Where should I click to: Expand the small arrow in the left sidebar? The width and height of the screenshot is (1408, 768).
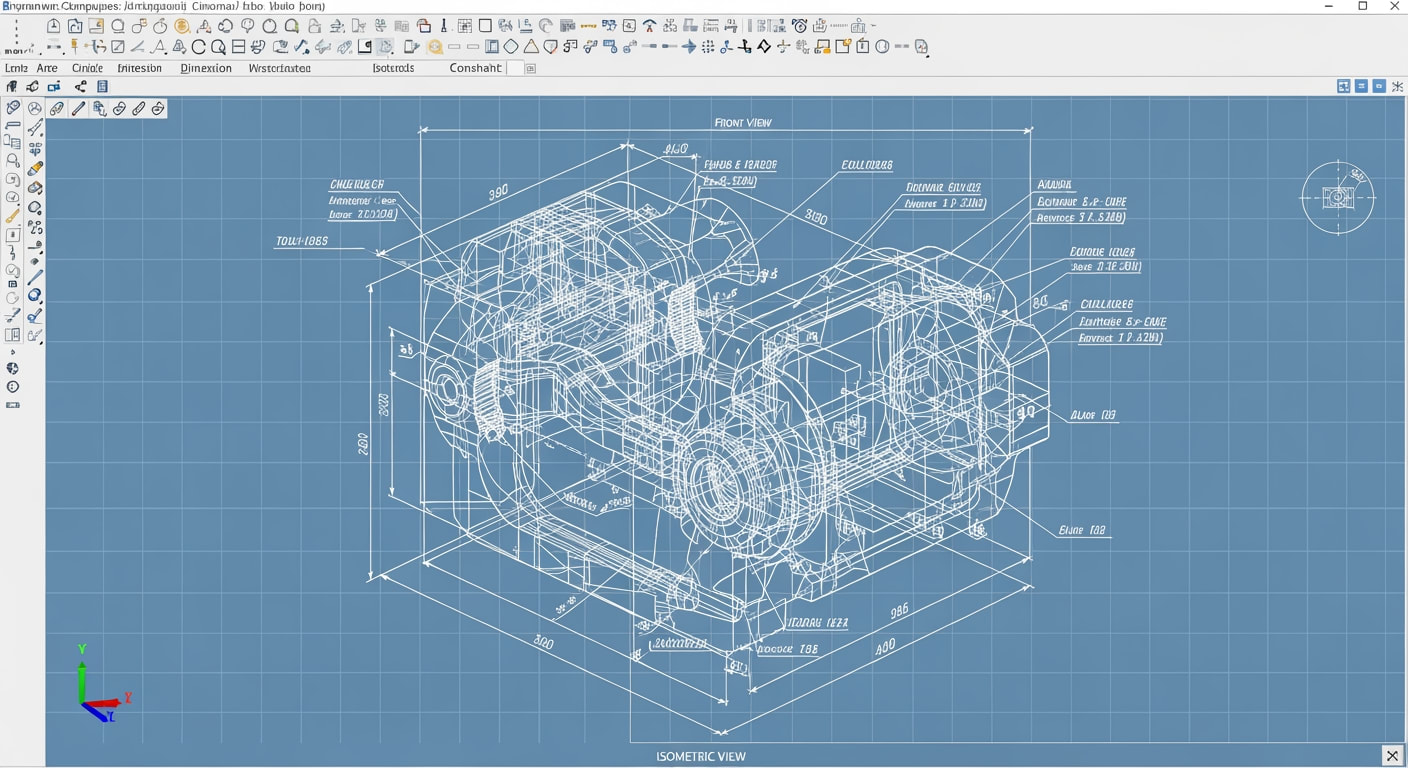click(13, 352)
